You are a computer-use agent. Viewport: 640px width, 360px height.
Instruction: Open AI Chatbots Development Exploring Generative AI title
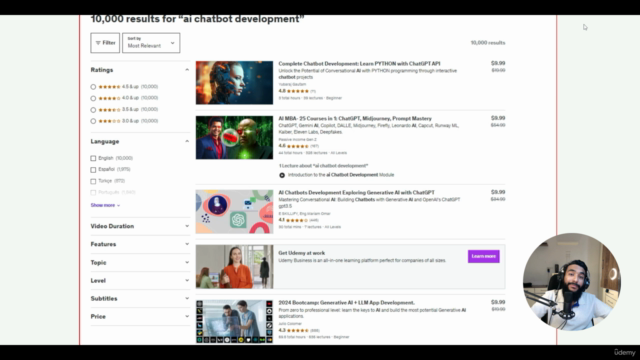tap(356, 193)
